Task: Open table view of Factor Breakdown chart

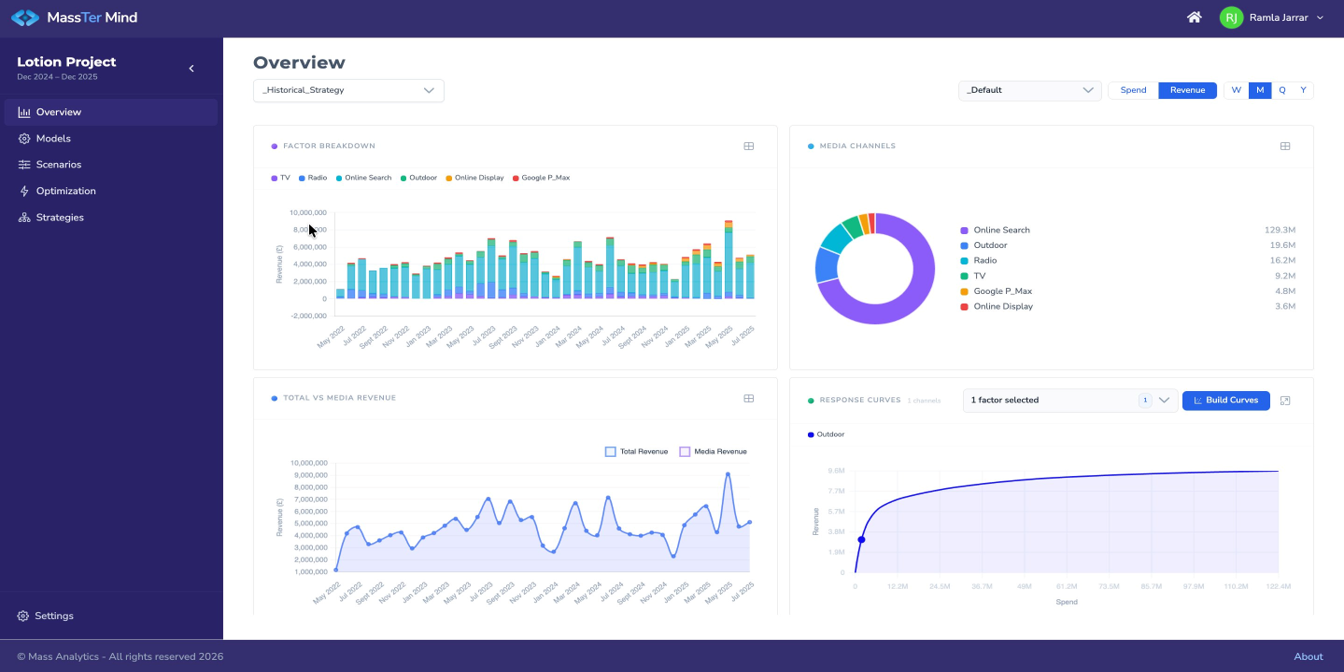Action: click(x=748, y=146)
